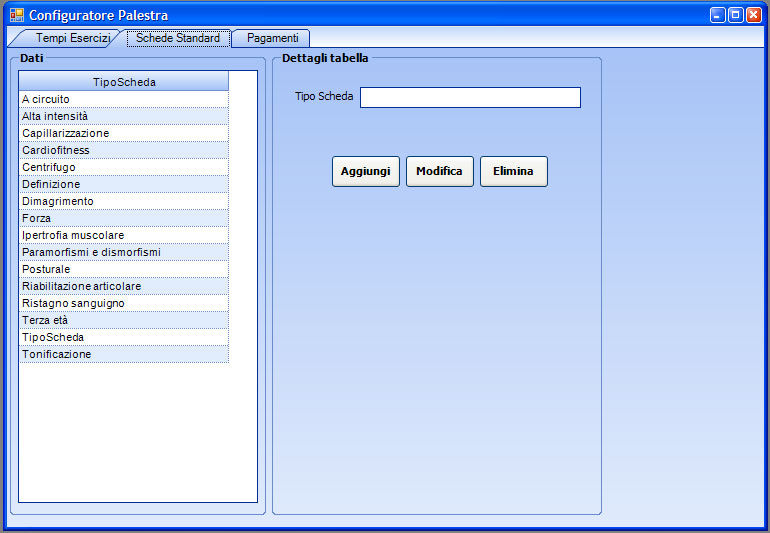Screen dimensions: 770x533
Task: Focus the Tipo Scheda text field
Action: [x=470, y=97]
